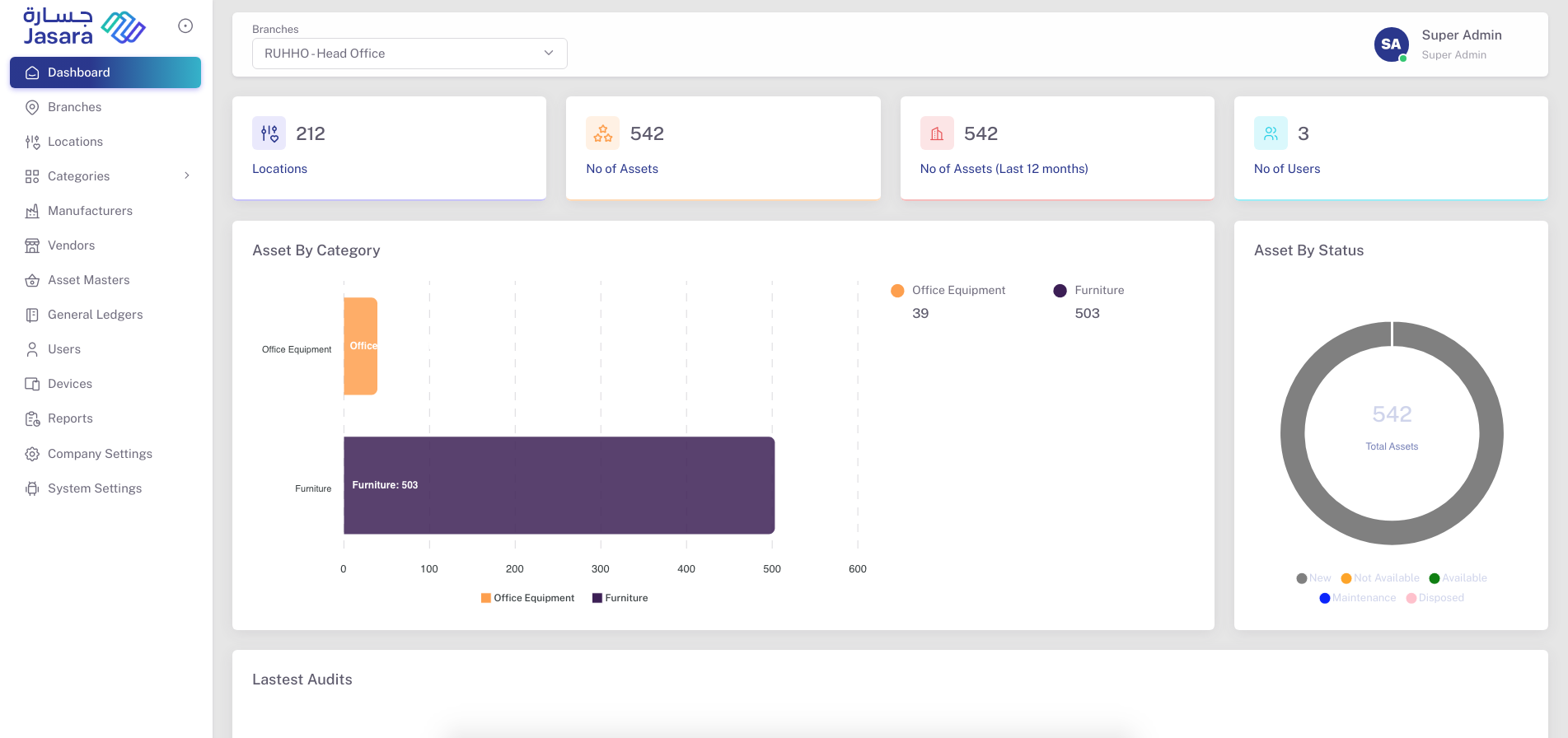Expand the Categories submenu arrow
The height and width of the screenshot is (738, 1568).
187,175
